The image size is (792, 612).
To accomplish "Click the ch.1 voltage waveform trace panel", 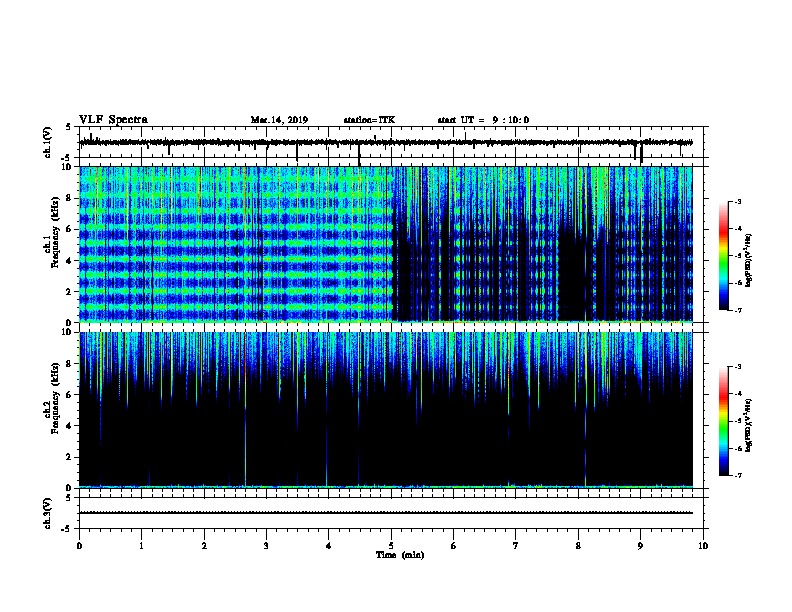I will tap(390, 142).
